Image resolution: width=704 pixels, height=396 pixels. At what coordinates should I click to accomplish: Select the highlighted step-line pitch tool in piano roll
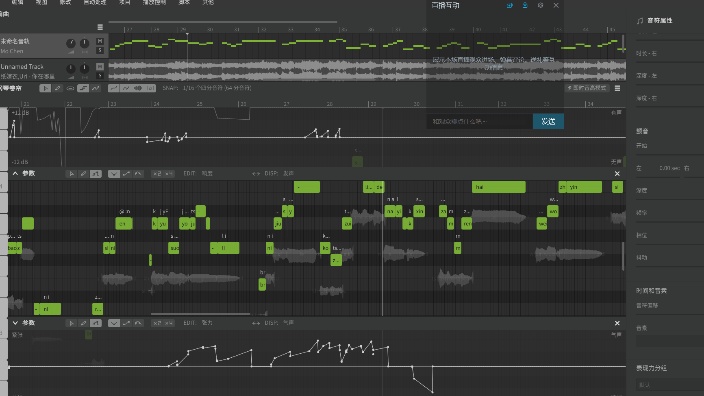tap(83, 88)
